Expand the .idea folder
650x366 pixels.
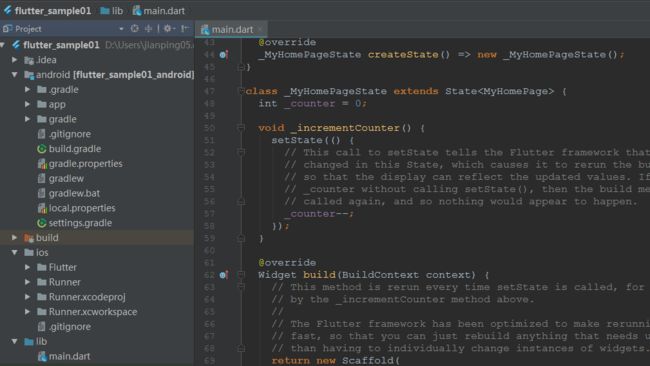[15, 60]
